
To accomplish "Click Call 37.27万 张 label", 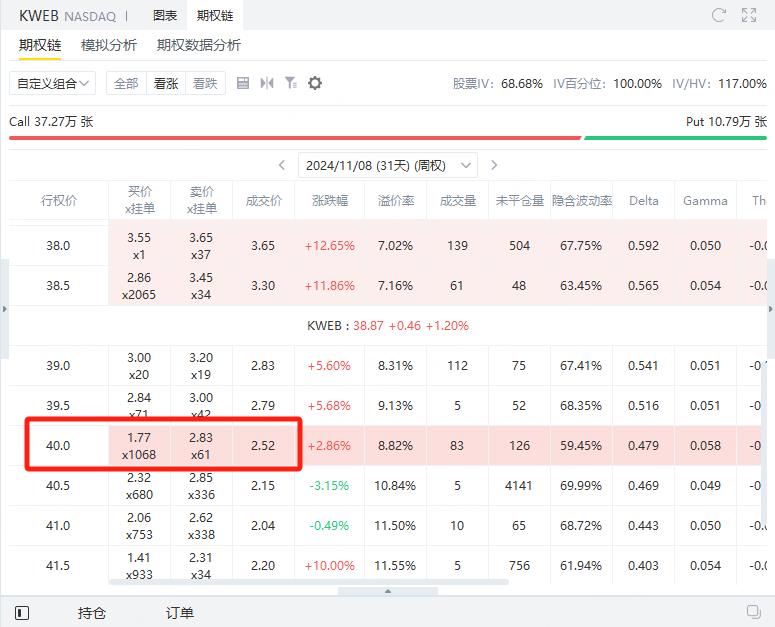I will (x=51, y=122).
